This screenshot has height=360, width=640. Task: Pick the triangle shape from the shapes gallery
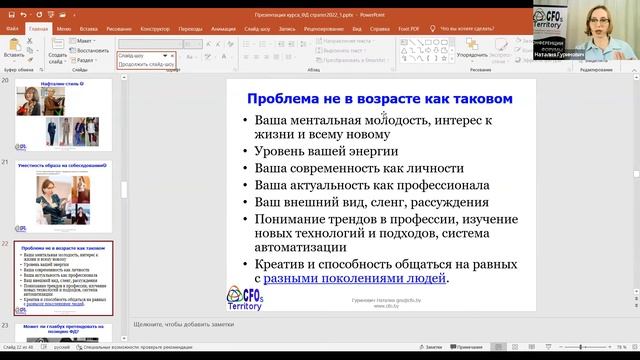(404, 51)
